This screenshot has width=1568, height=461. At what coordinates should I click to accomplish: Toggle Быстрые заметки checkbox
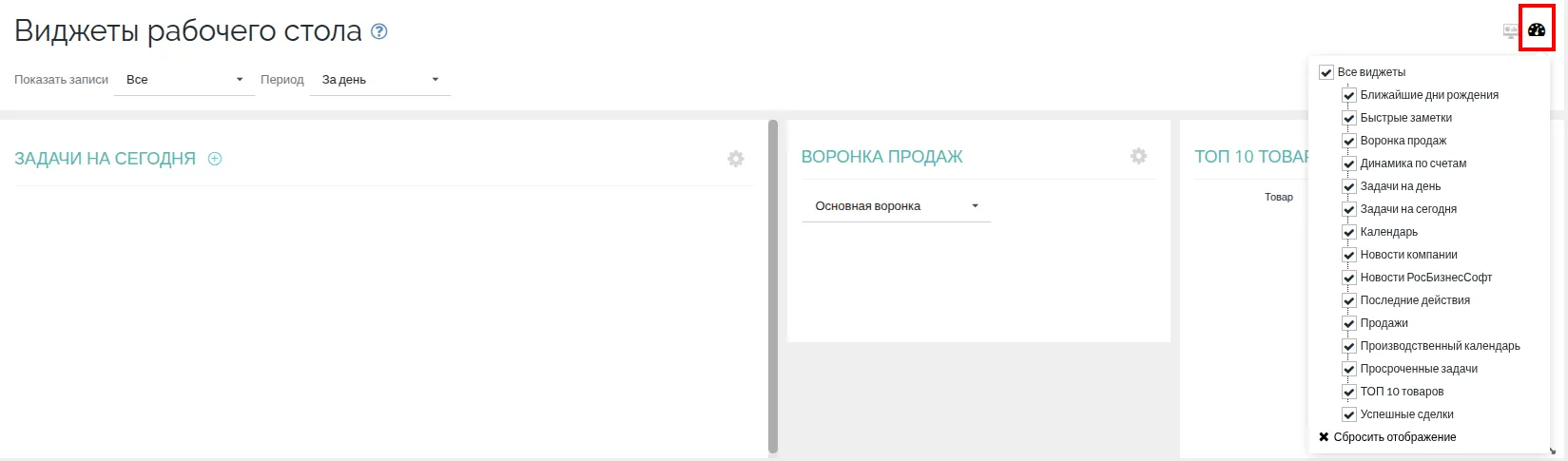(1348, 118)
